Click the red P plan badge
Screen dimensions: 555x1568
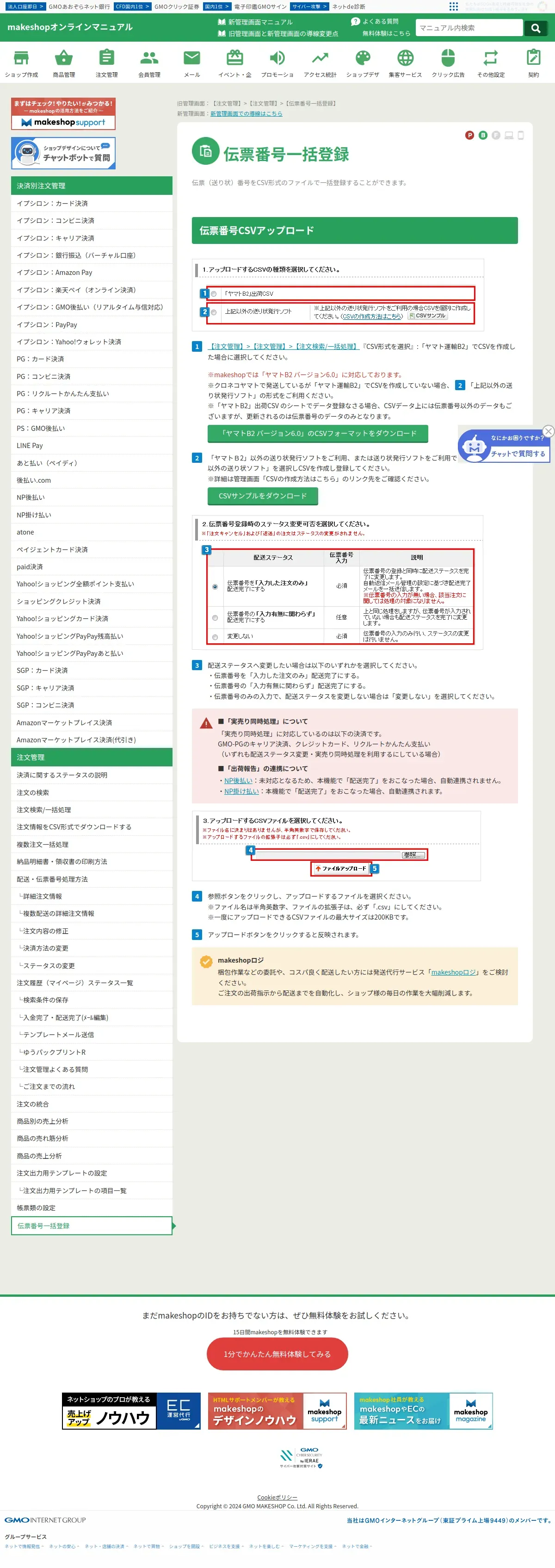coord(469,135)
